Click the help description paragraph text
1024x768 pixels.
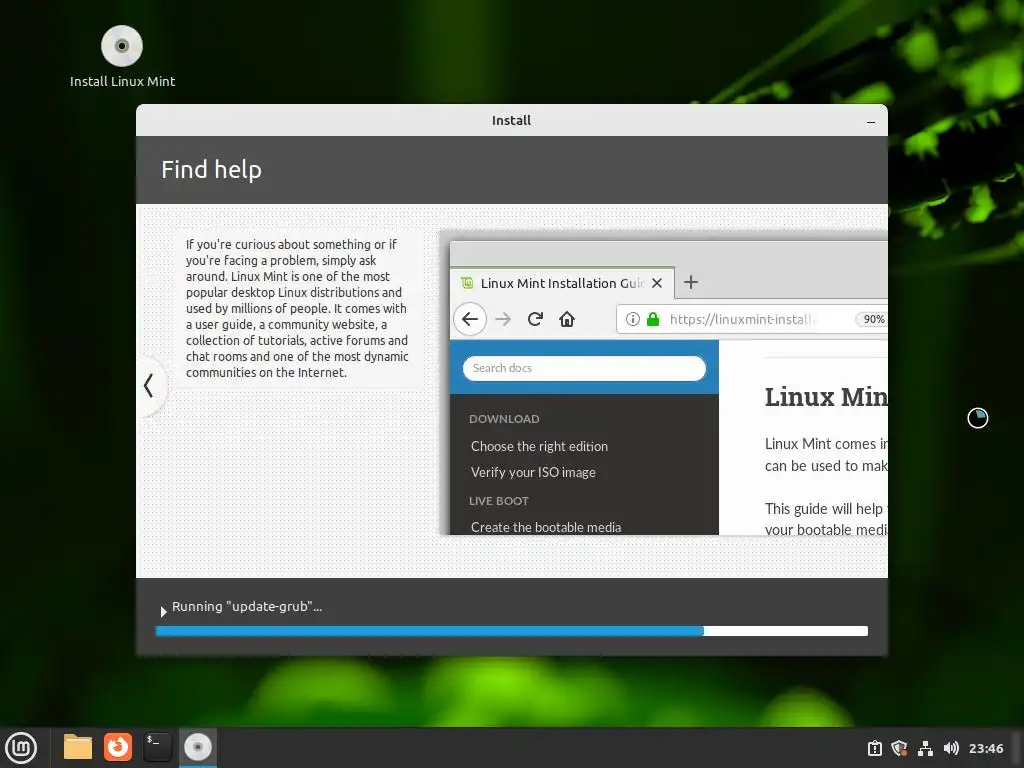[x=297, y=308]
